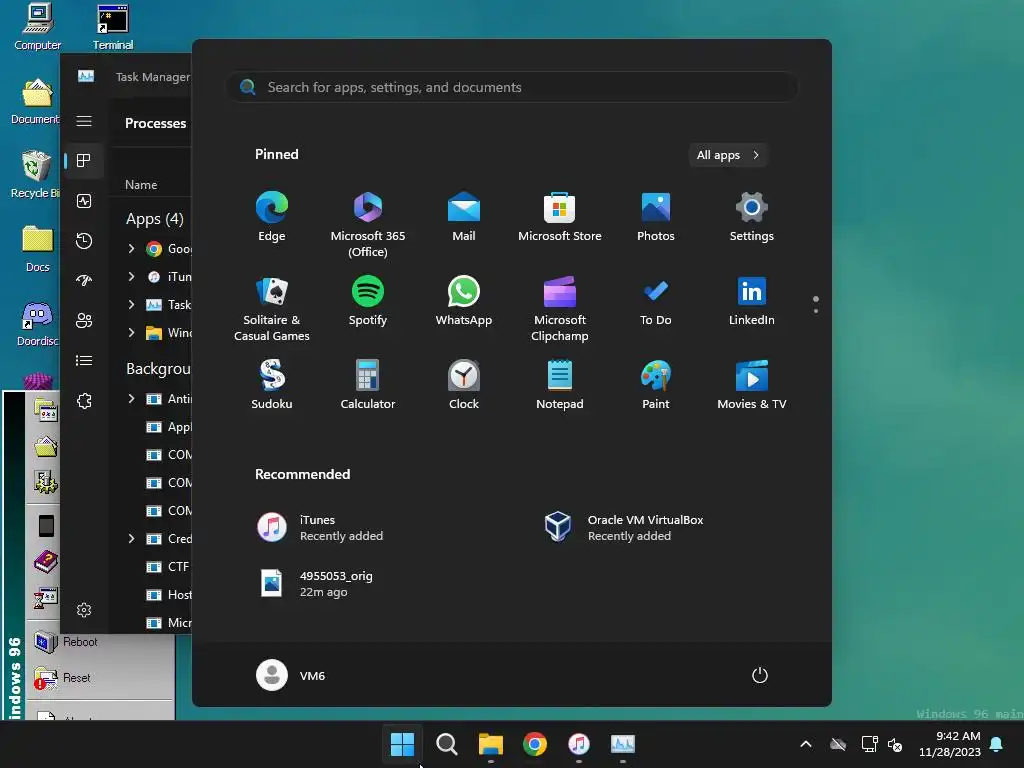
Task: Open Movies & TV app
Action: (x=752, y=385)
